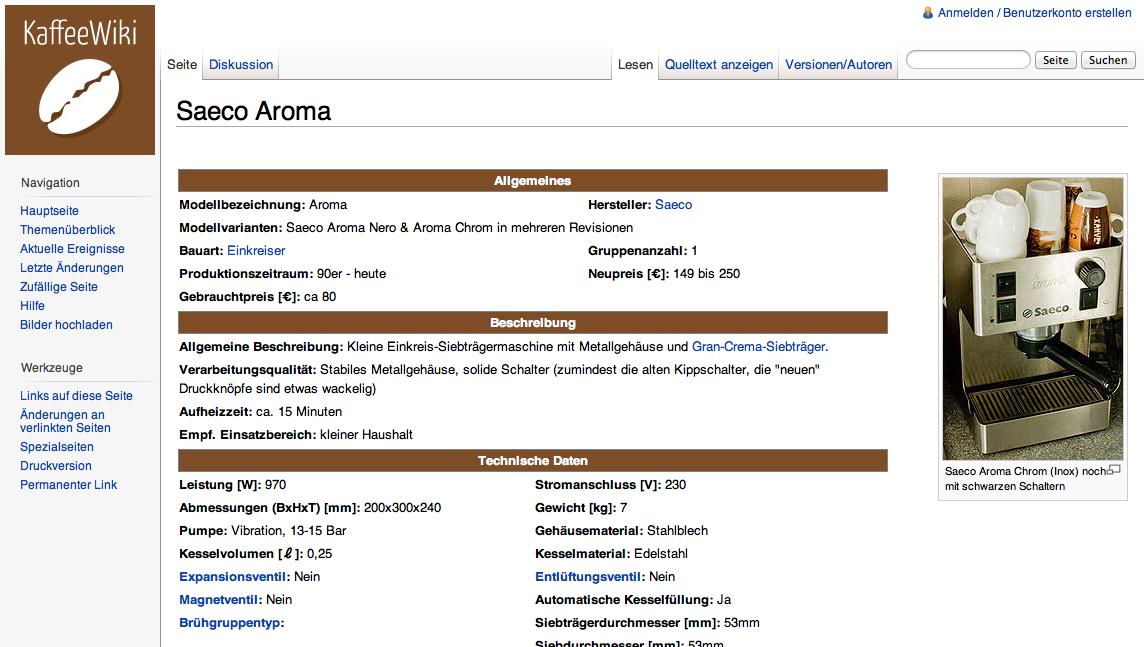Click the 'Modellbezeichnung: Aroma' text
Screen dimensions: 1144x647
pos(263,205)
